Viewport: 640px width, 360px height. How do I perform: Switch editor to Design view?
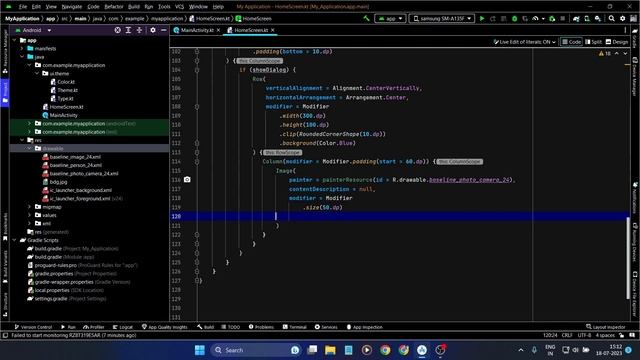coord(617,42)
